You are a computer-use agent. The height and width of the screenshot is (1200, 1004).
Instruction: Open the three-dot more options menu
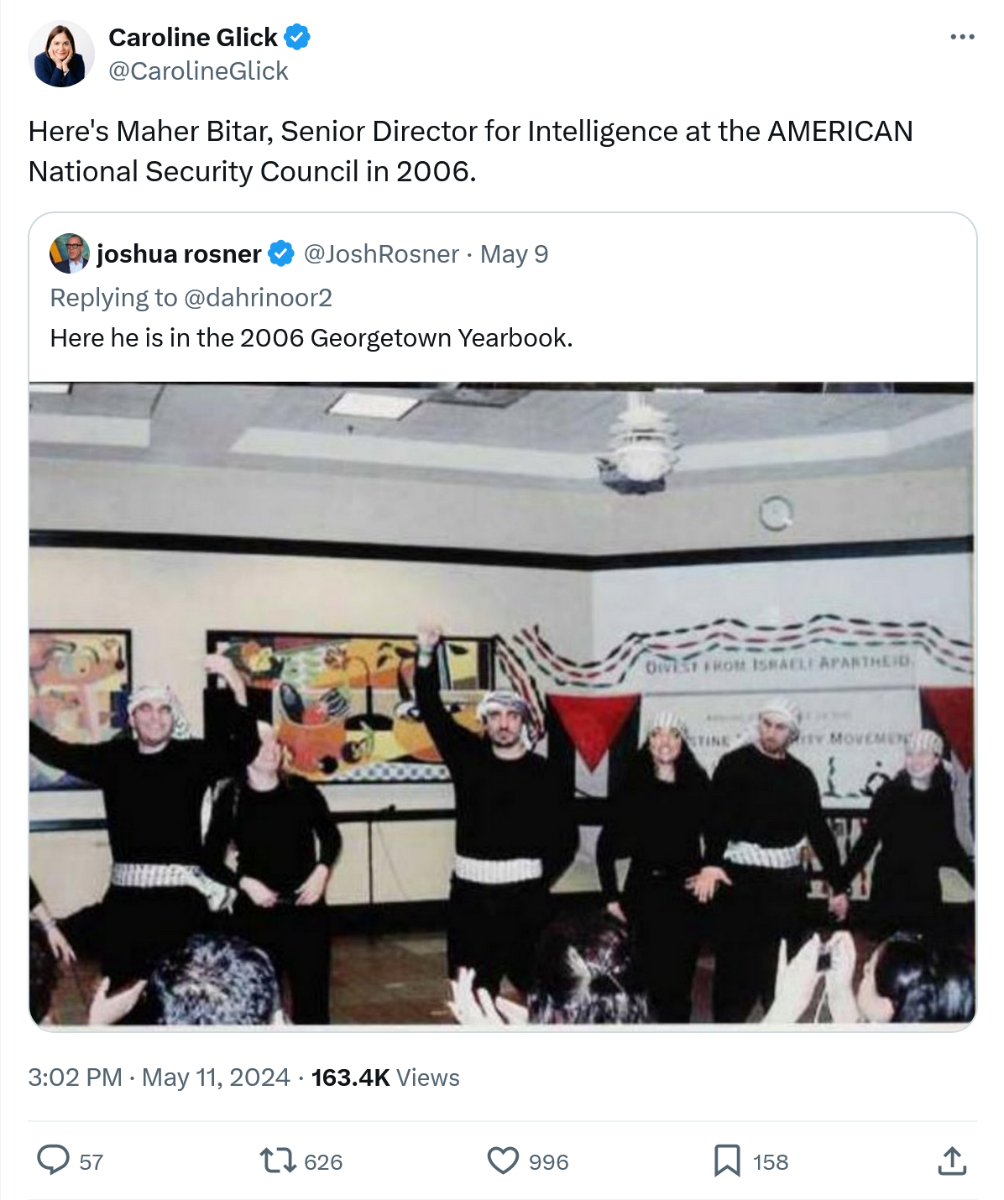pos(961,37)
